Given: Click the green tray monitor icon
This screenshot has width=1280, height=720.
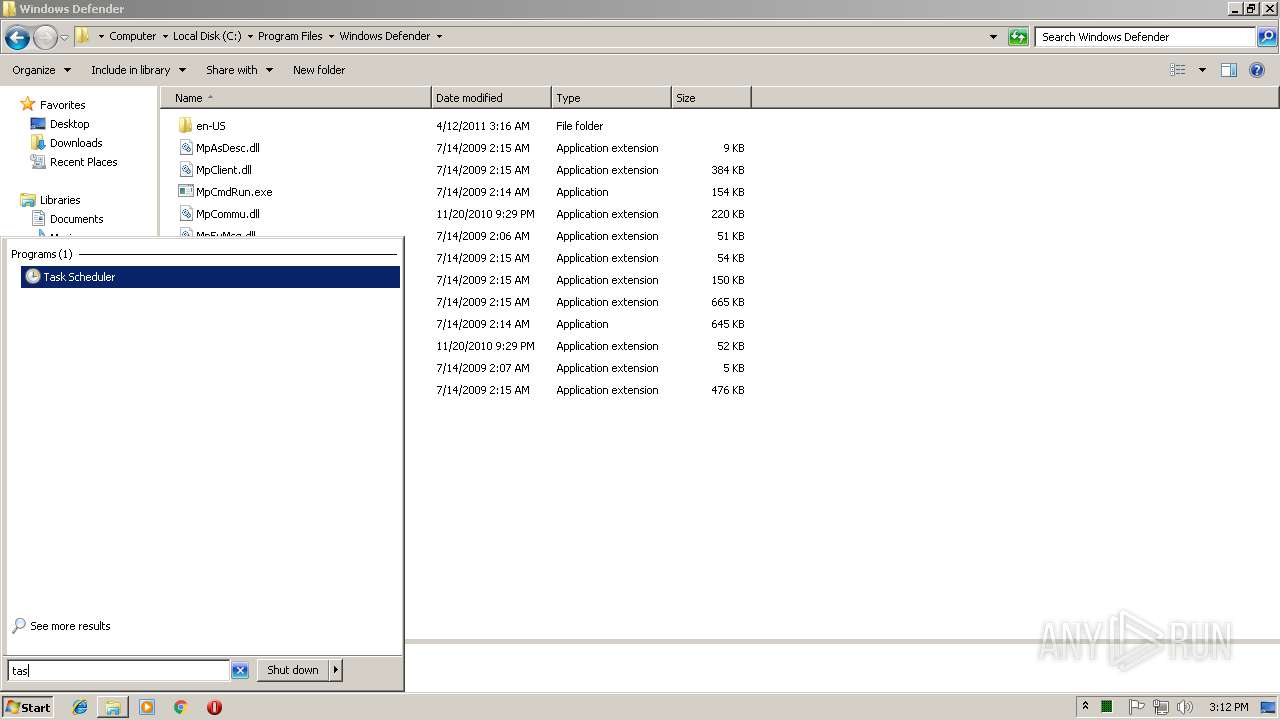Looking at the screenshot, I should pyautogui.click(x=1107, y=707).
